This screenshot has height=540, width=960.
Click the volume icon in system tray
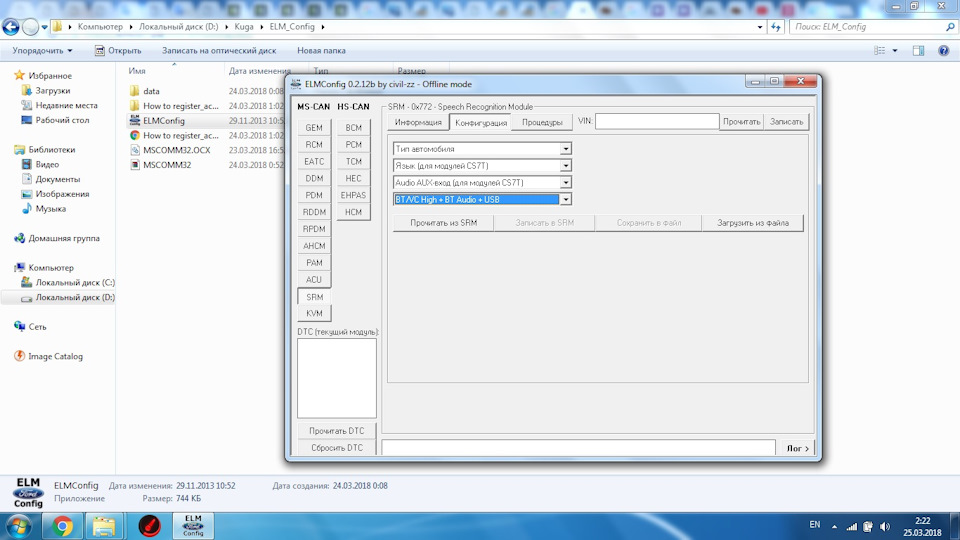point(885,526)
